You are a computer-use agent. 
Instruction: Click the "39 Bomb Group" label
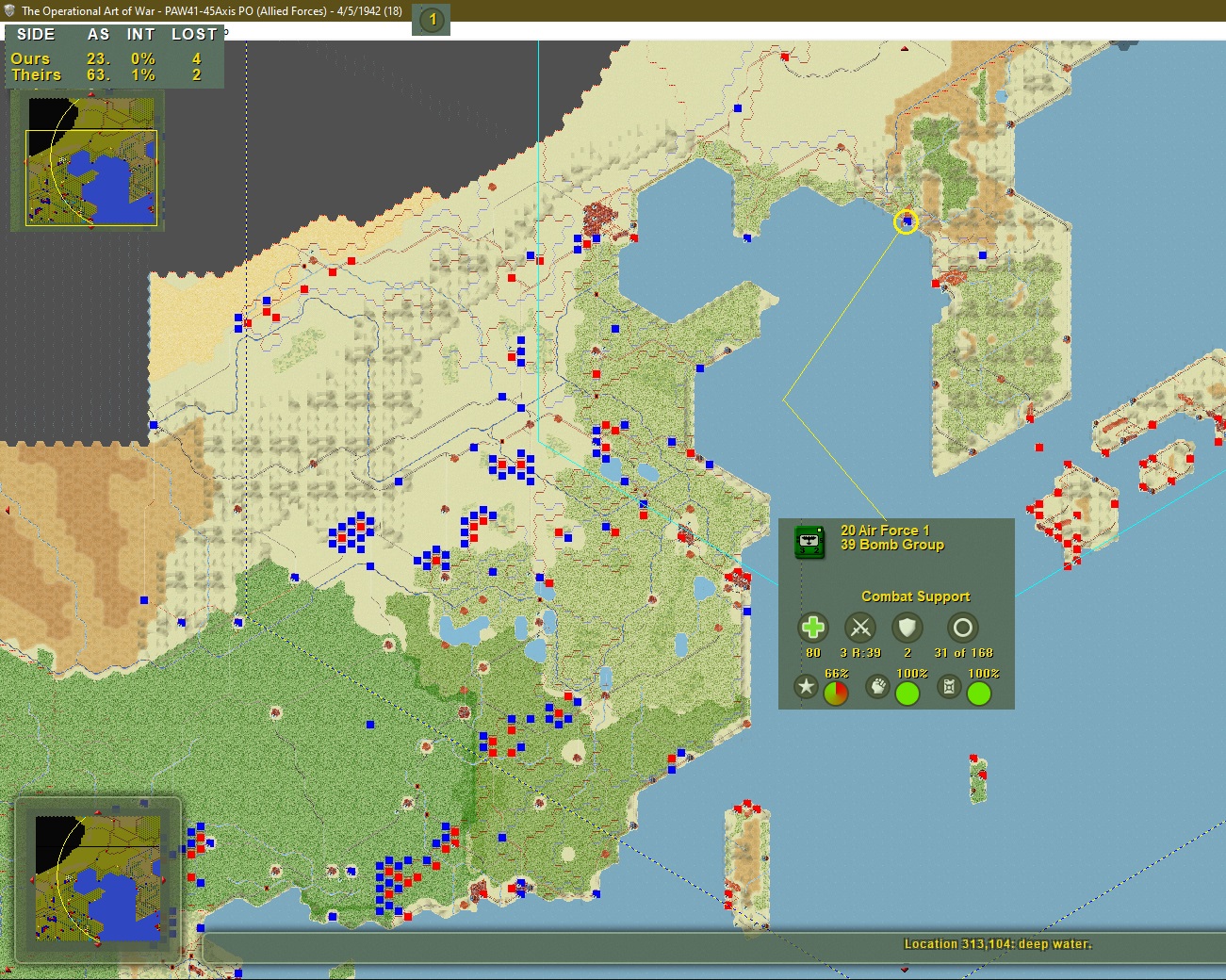pyautogui.click(x=892, y=545)
